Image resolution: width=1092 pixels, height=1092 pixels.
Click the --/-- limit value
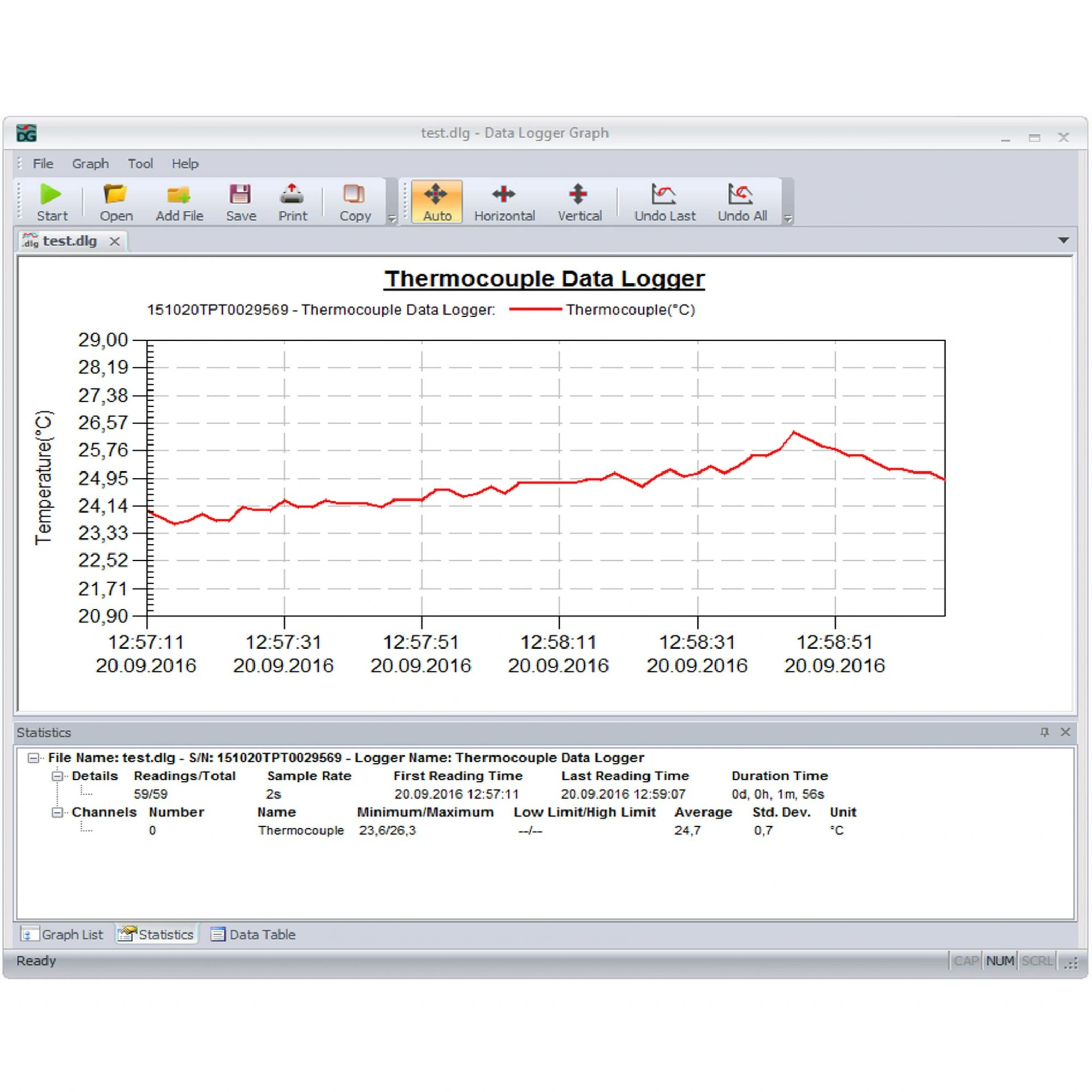pos(530,831)
